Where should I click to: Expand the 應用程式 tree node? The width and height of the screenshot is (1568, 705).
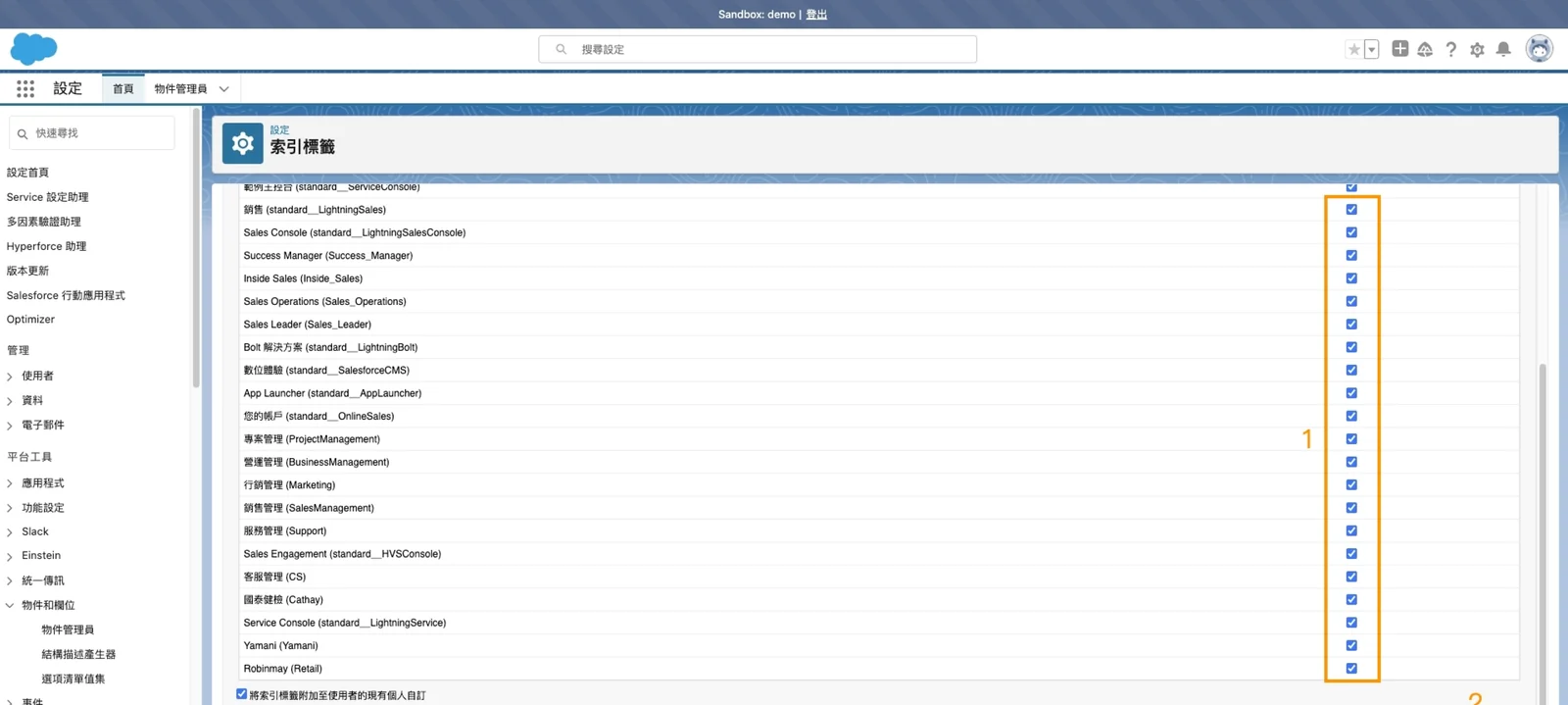(x=10, y=483)
